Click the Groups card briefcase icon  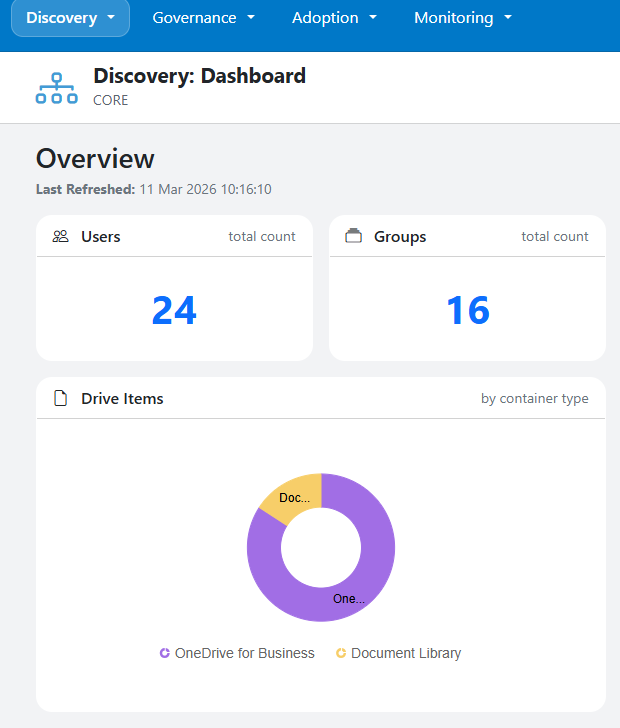353,237
